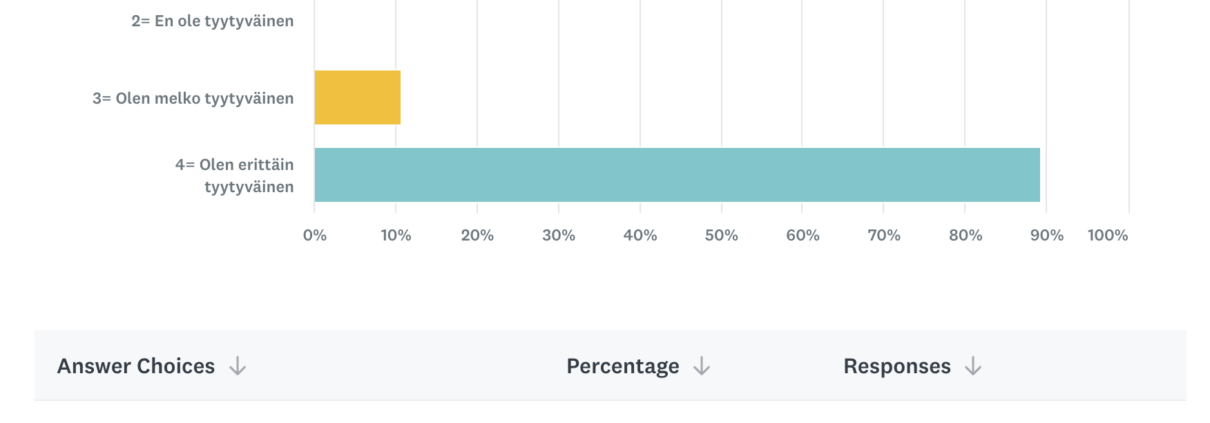This screenshot has width=1210, height=423.
Task: Click the 90% axis label
Action: [x=1047, y=236]
